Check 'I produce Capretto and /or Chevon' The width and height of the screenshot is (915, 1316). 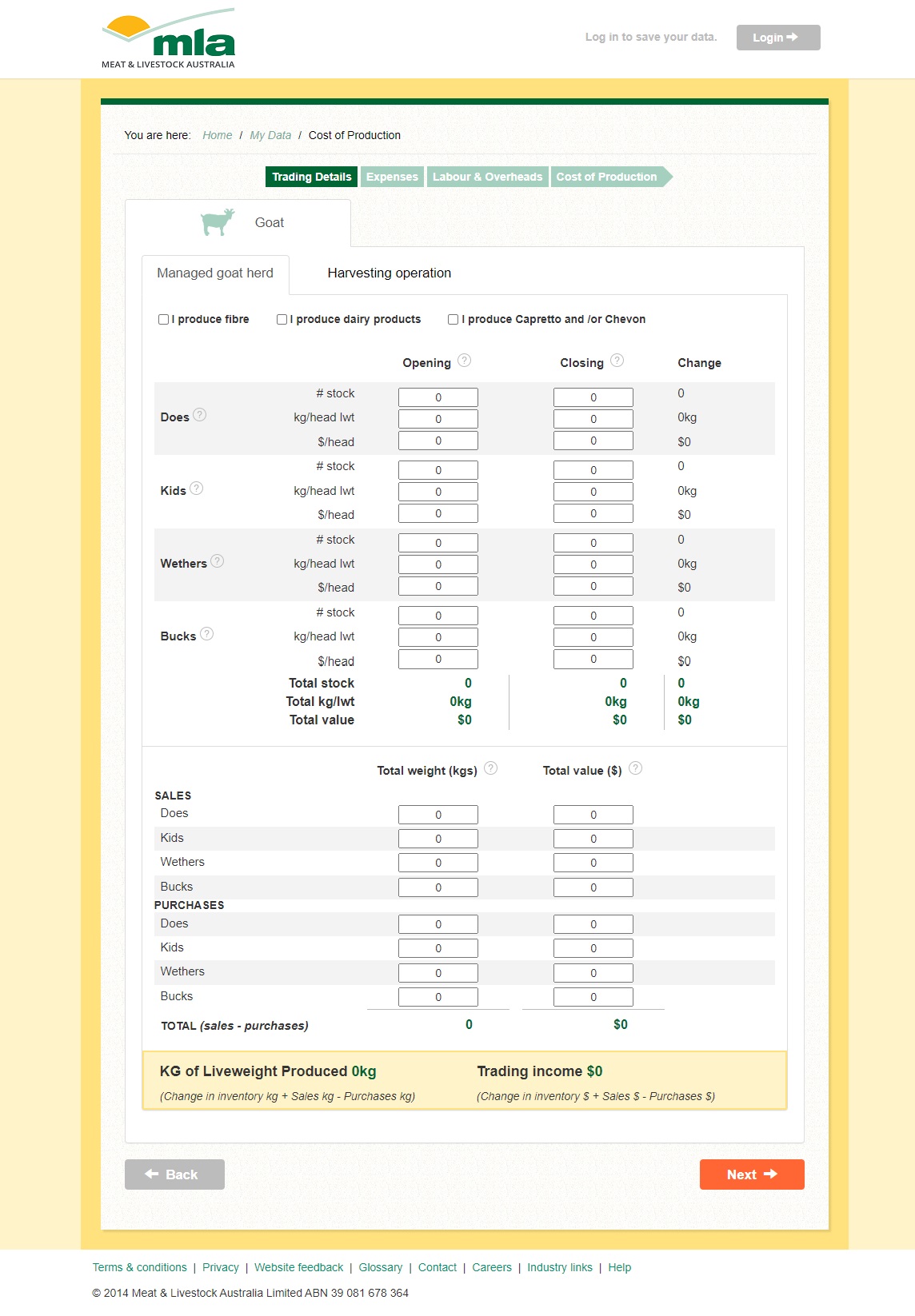[x=454, y=320]
